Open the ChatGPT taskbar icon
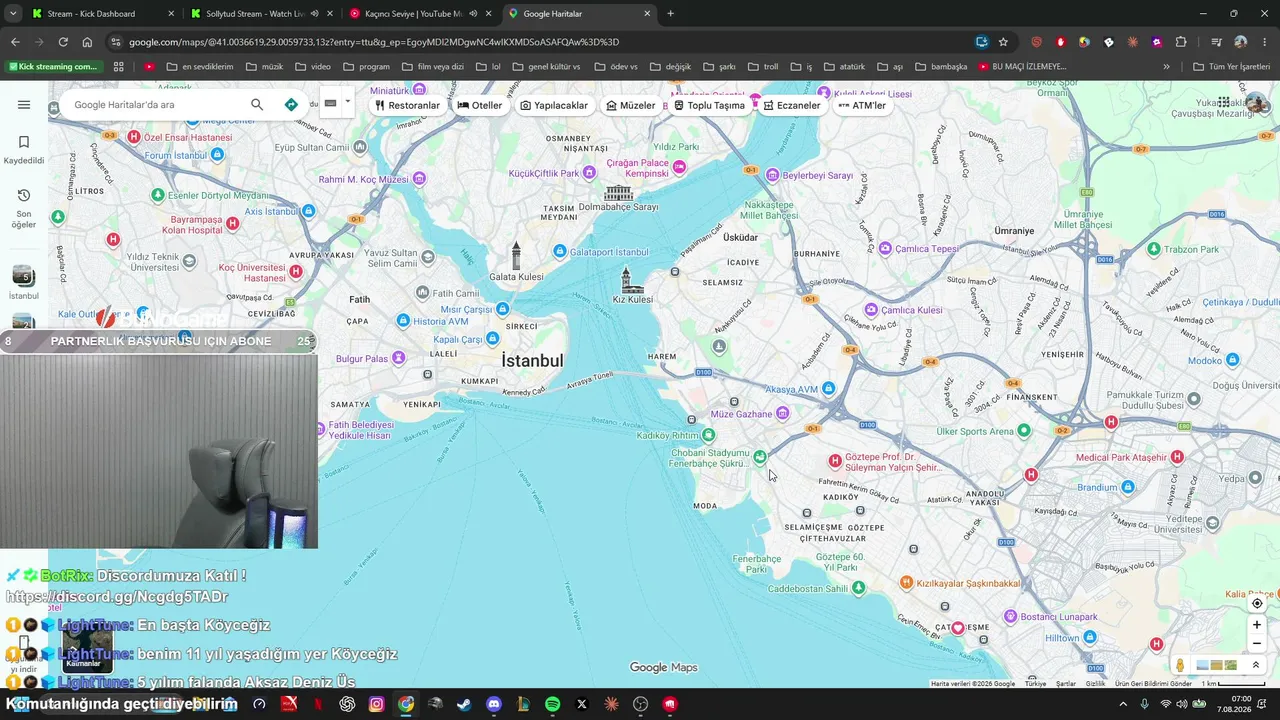This screenshot has height=720, width=1280. 347,704
